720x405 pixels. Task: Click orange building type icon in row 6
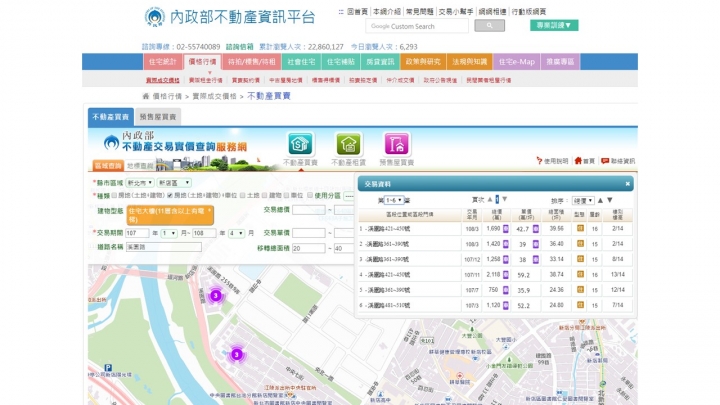(x=580, y=304)
